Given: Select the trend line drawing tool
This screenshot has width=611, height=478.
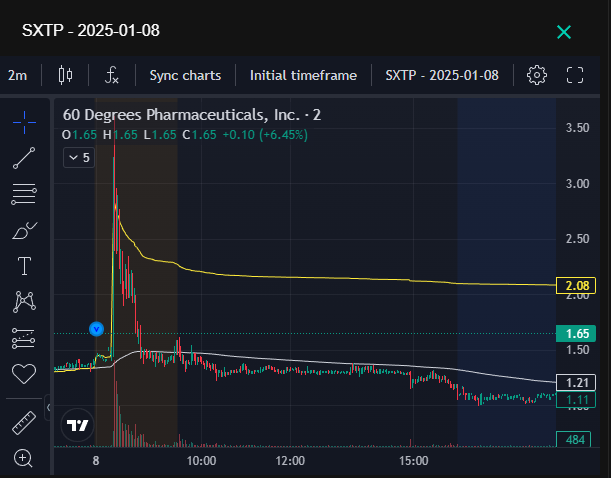Looking at the screenshot, I should [x=24, y=158].
